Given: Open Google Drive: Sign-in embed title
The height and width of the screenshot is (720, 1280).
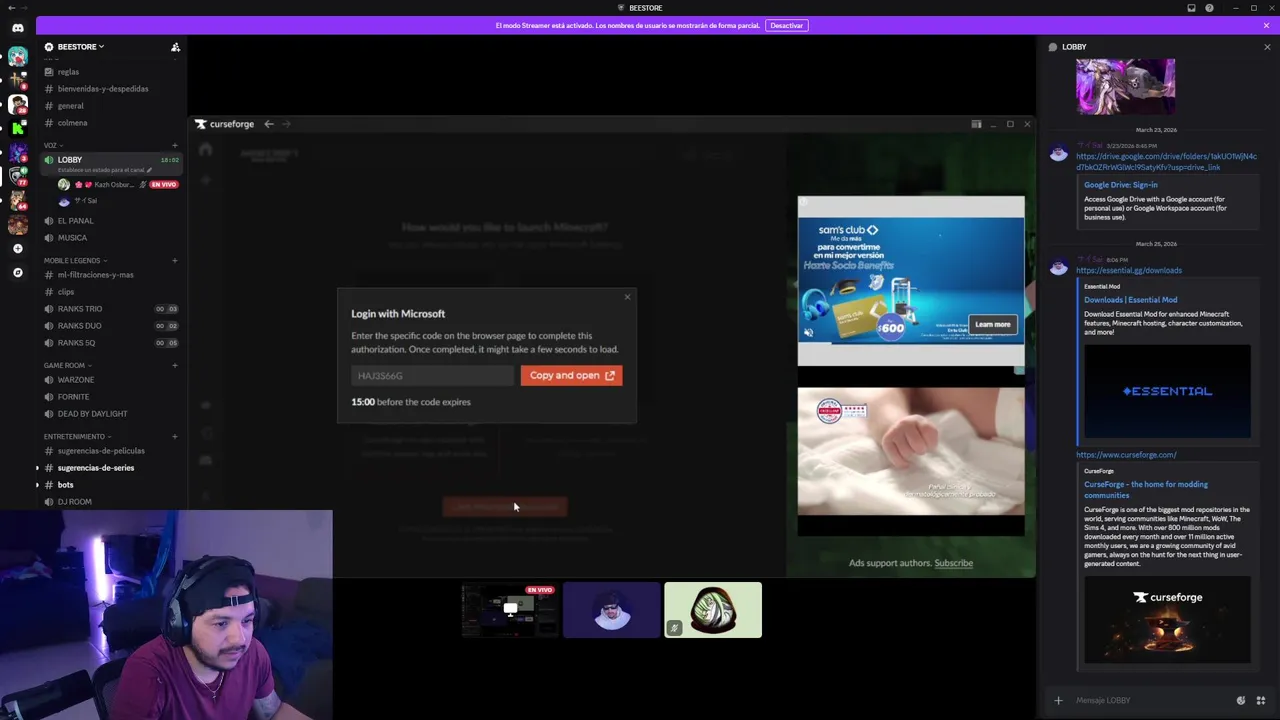Looking at the screenshot, I should (x=1121, y=185).
